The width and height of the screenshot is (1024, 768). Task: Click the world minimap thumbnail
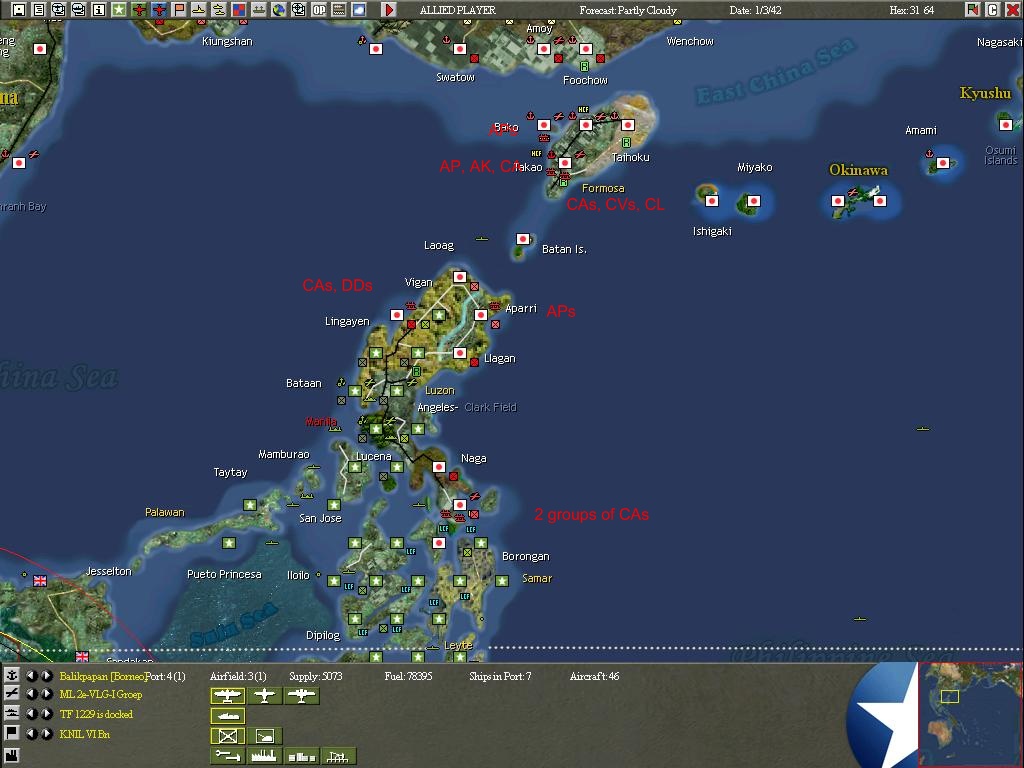tap(970, 714)
